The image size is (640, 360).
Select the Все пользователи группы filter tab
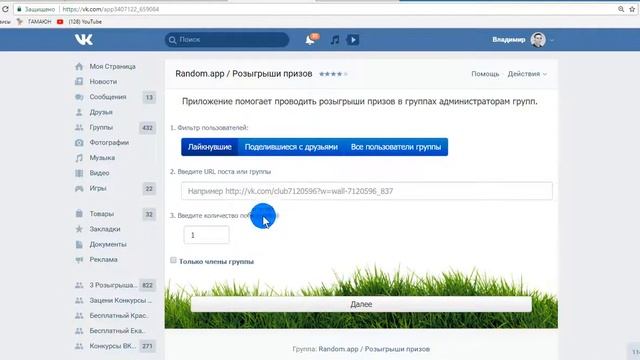(396, 147)
